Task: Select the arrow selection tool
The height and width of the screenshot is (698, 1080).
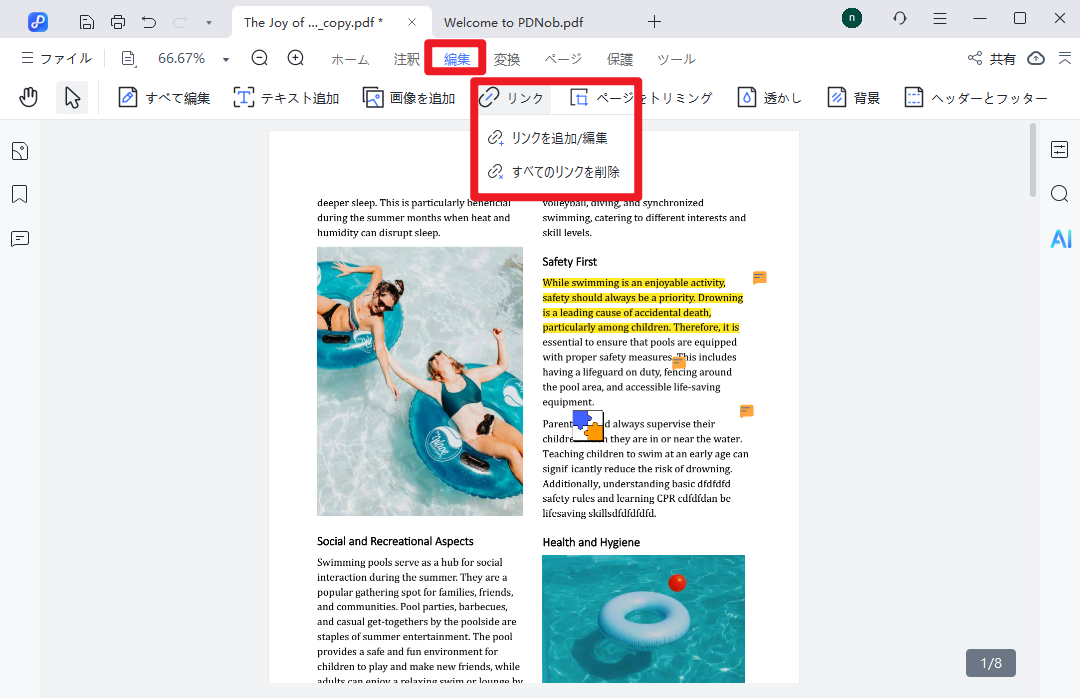Action: tap(72, 97)
